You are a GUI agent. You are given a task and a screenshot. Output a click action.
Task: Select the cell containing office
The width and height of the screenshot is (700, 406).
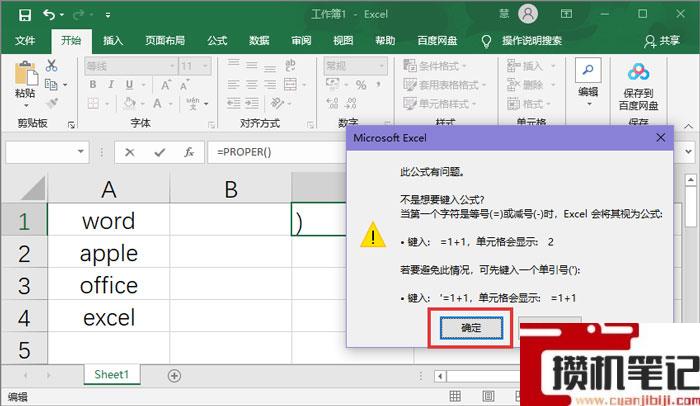[x=108, y=286]
